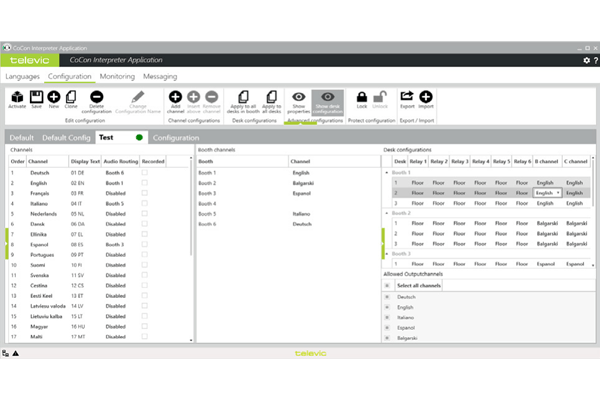Click the C channel column header

[x=576, y=162]
